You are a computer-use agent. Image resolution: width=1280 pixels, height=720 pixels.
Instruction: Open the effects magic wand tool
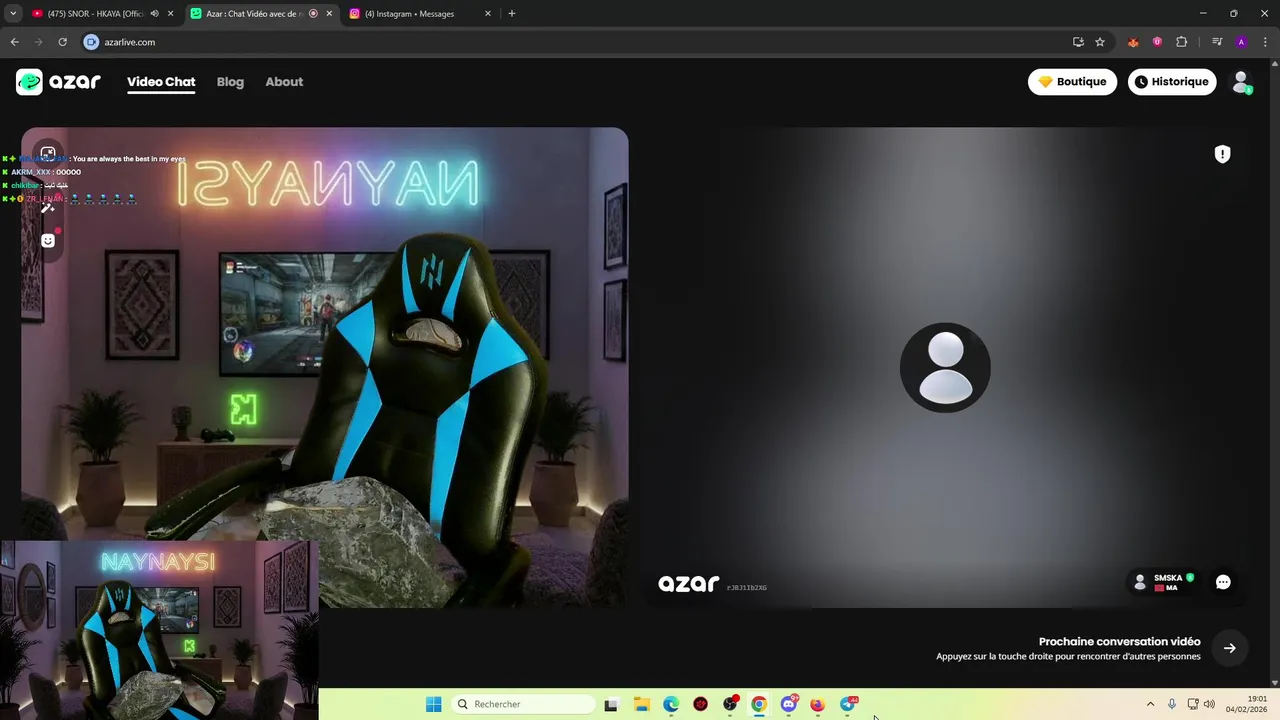tap(47, 207)
